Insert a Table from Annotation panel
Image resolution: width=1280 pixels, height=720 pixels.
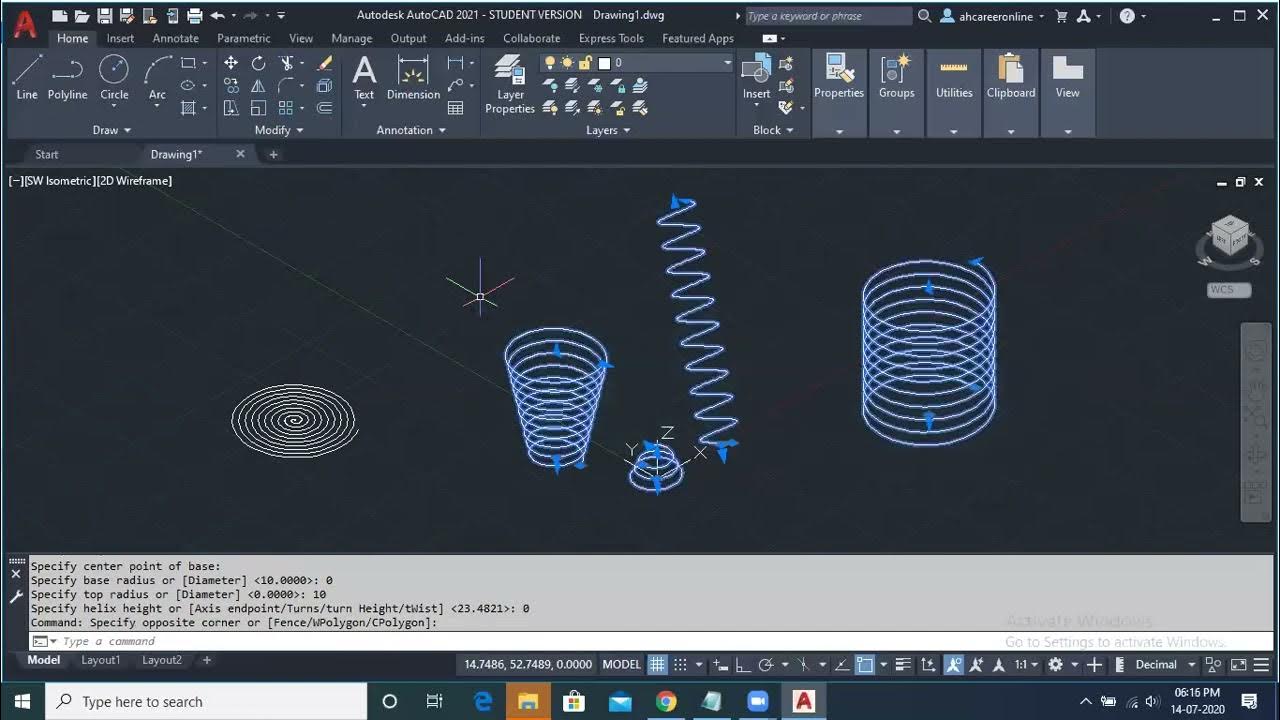point(456,108)
